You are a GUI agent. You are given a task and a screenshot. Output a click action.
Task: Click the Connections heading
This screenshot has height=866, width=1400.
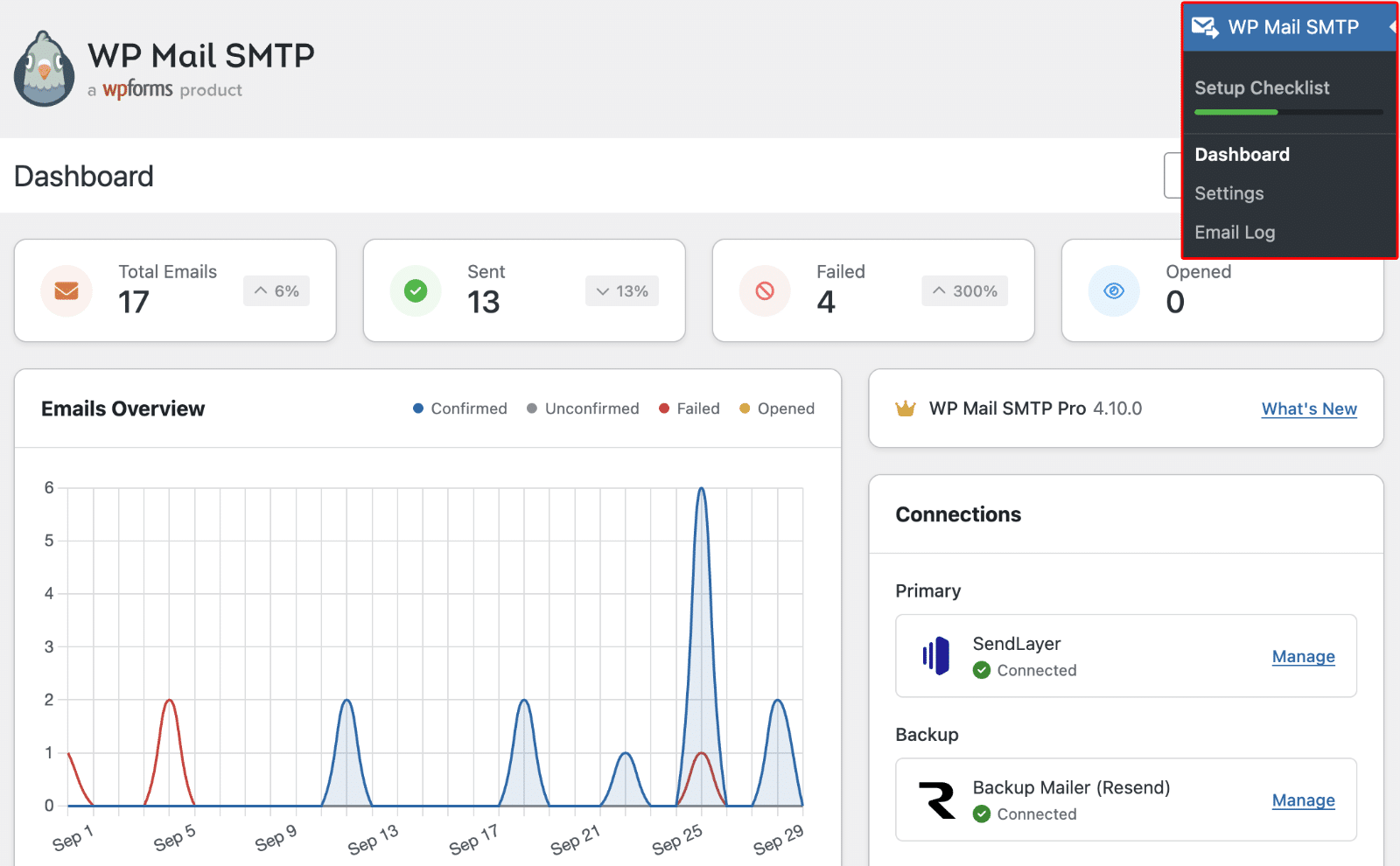(958, 514)
